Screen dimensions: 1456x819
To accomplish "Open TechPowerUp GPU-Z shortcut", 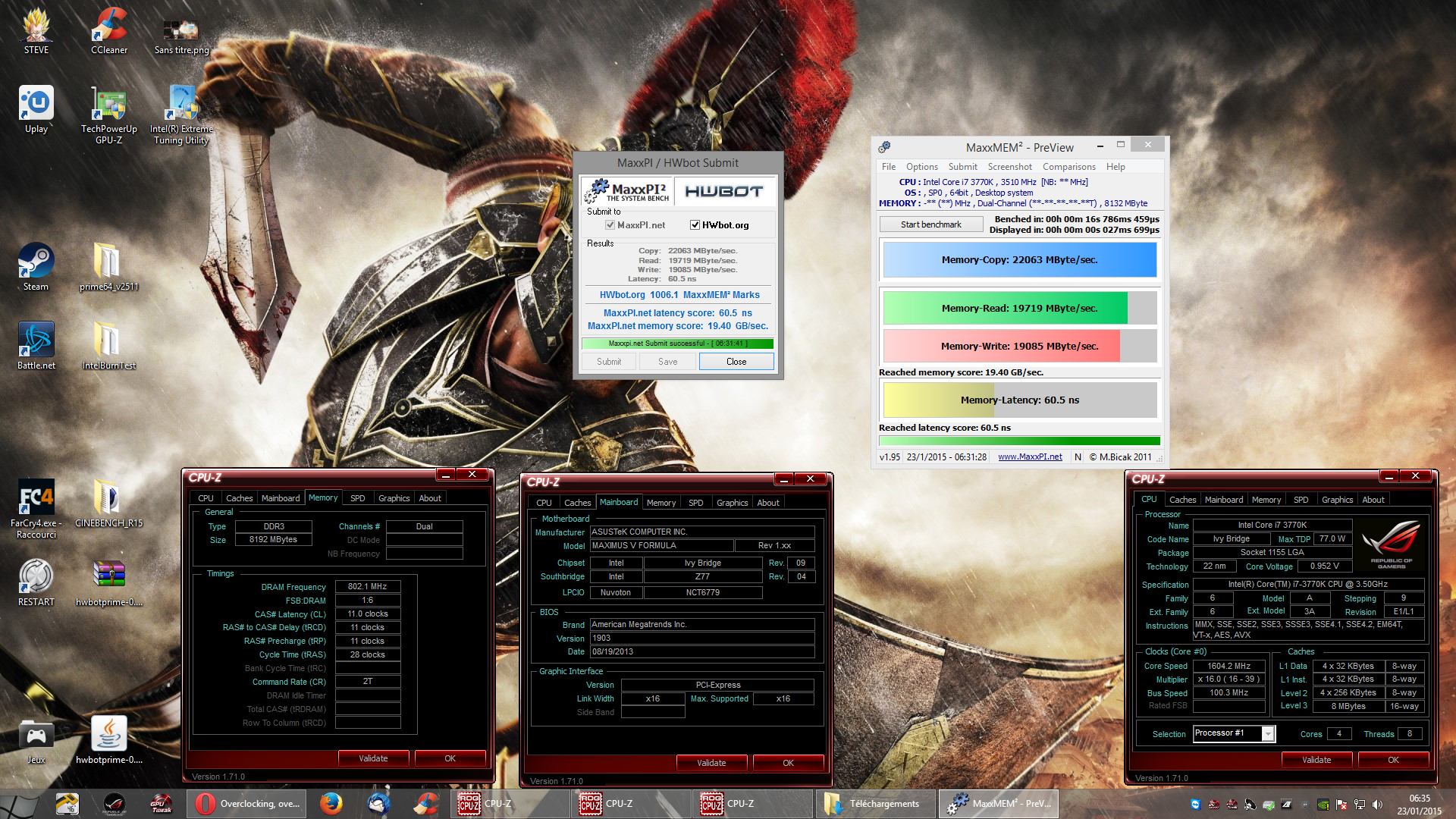I will click(x=109, y=114).
